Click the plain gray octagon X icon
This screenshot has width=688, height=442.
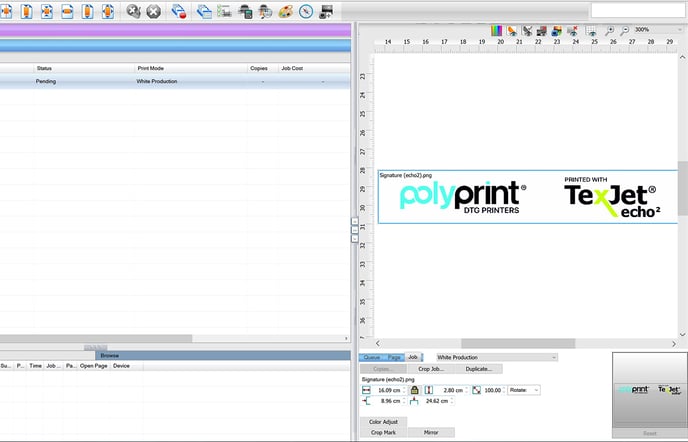pos(154,12)
